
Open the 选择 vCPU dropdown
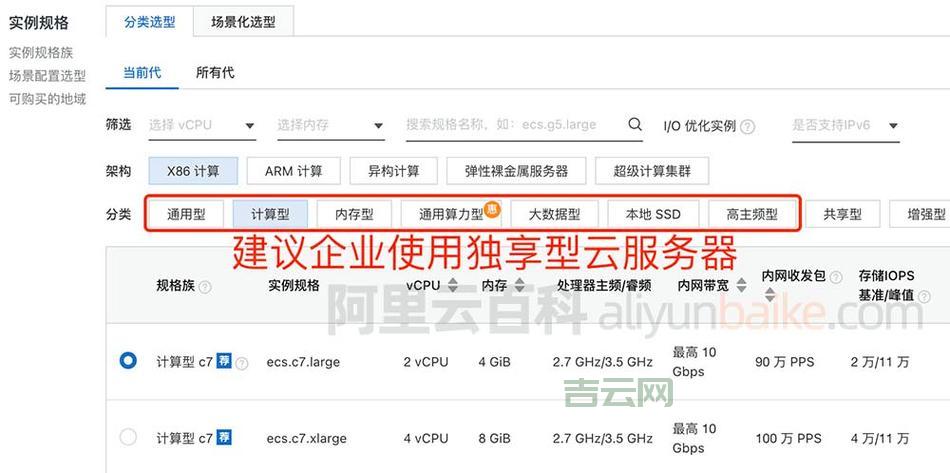(202, 126)
